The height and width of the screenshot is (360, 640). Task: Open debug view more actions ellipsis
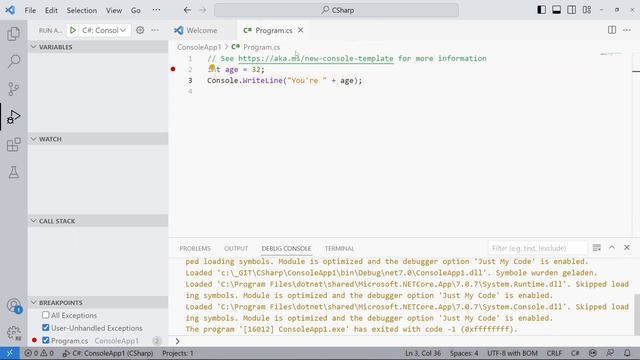click(155, 30)
